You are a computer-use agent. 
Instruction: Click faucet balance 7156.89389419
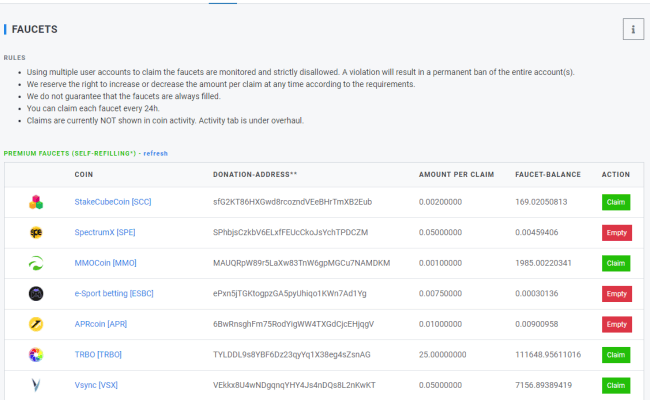pyautogui.click(x=543, y=385)
